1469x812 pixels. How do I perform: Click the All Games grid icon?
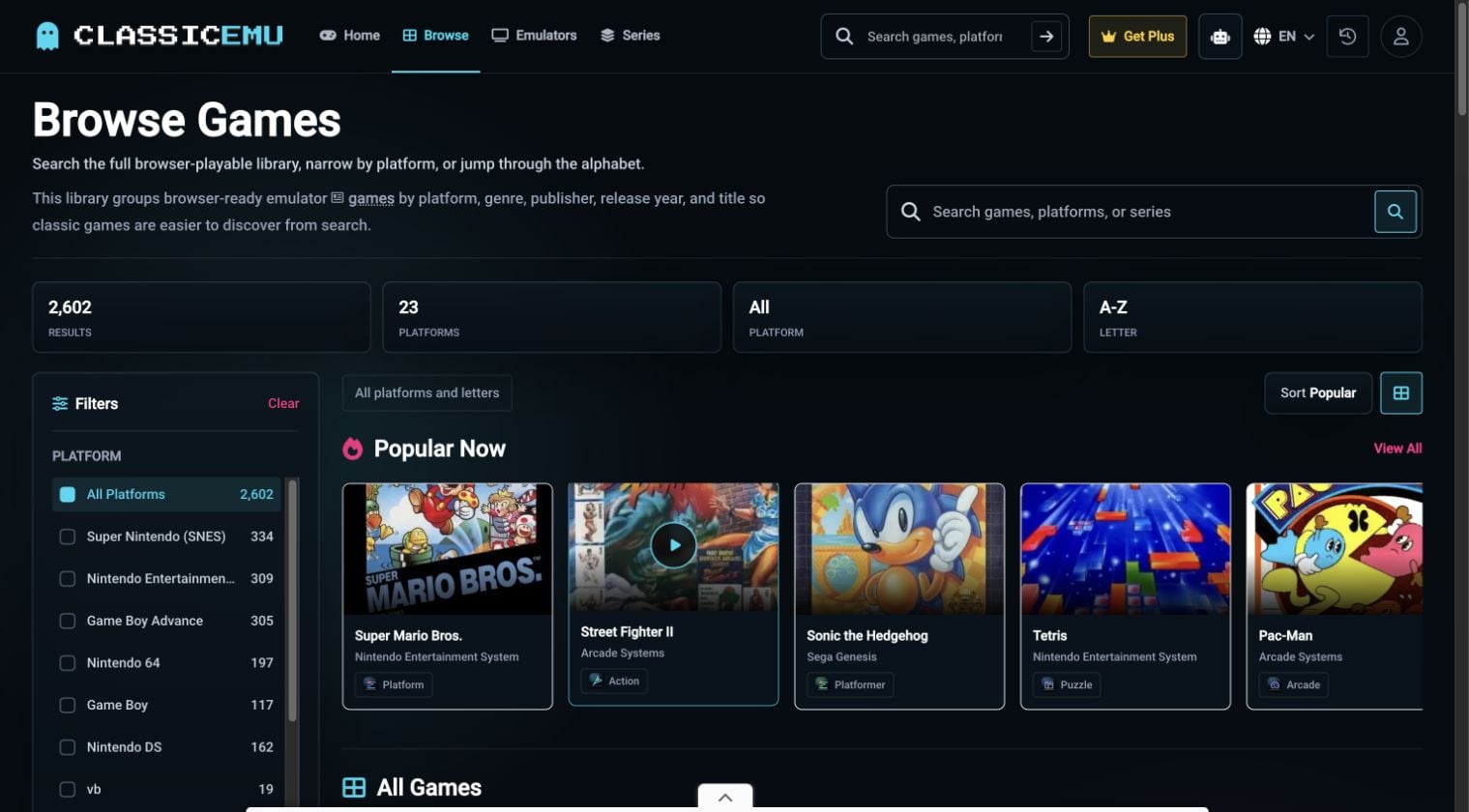[x=354, y=788]
